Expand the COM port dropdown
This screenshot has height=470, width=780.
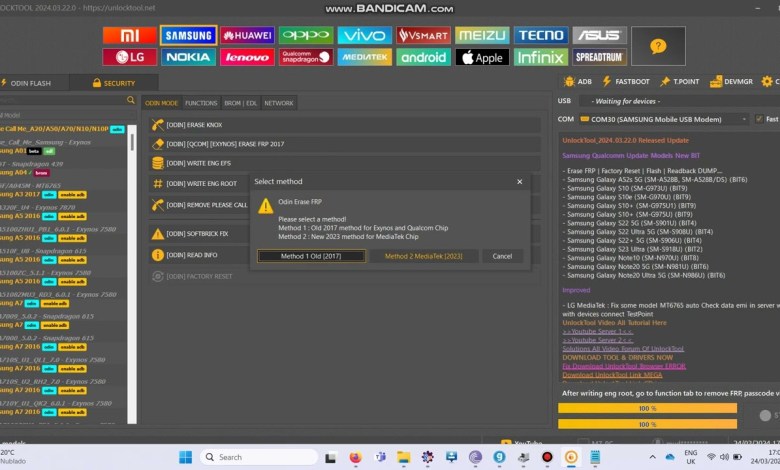[x=745, y=119]
